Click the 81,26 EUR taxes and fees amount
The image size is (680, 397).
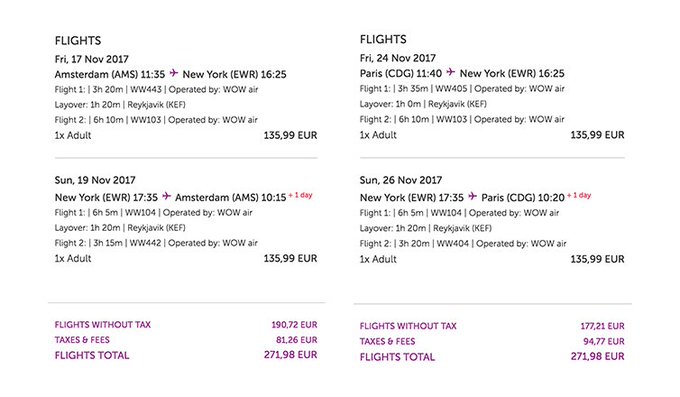(297, 340)
